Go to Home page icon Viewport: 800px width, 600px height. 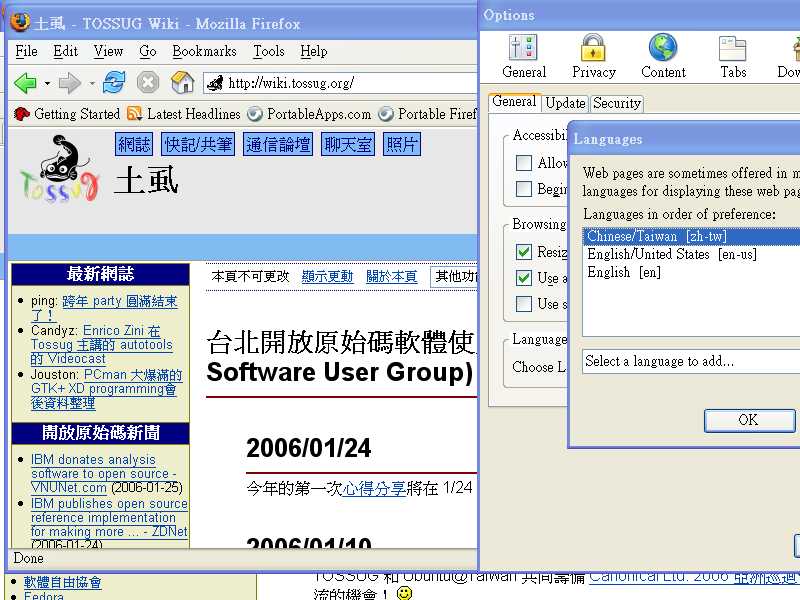click(182, 82)
